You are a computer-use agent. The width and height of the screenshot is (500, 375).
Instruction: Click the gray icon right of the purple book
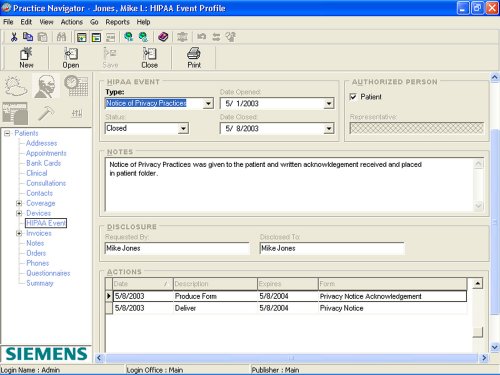pyautogui.click(x=182, y=37)
